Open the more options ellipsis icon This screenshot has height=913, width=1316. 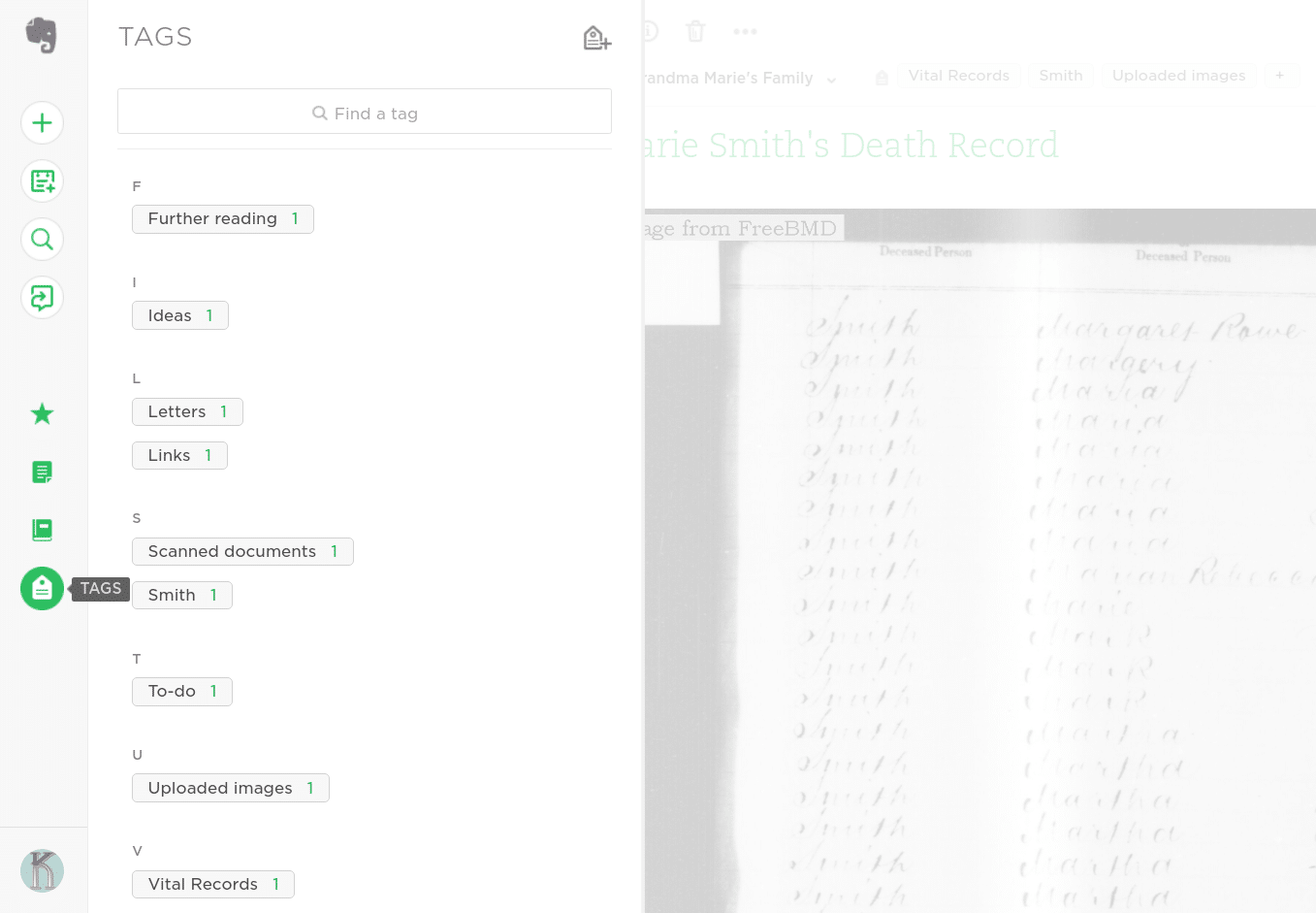pyautogui.click(x=745, y=32)
